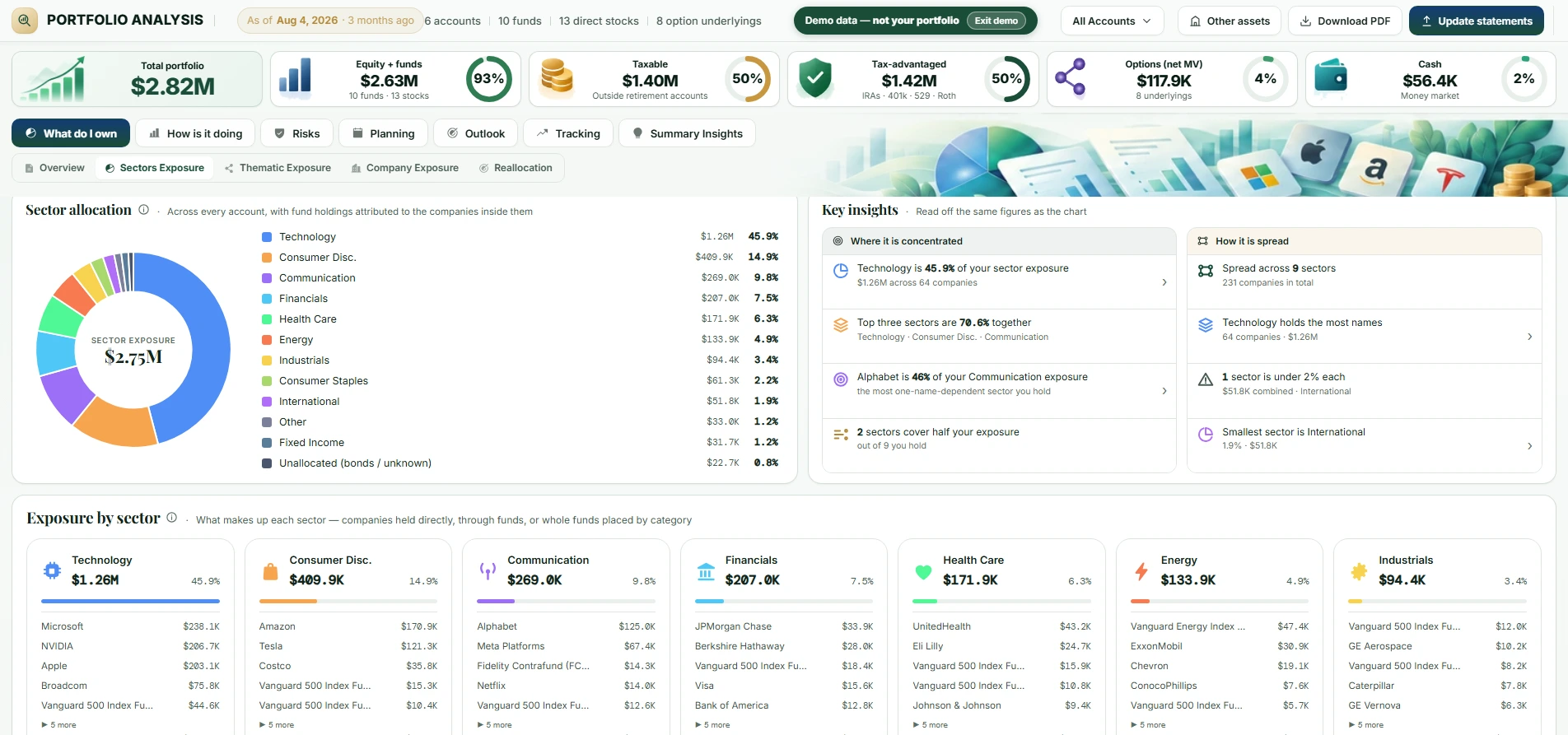
Task: Expand 5 more under Energy card
Action: pyautogui.click(x=1148, y=725)
